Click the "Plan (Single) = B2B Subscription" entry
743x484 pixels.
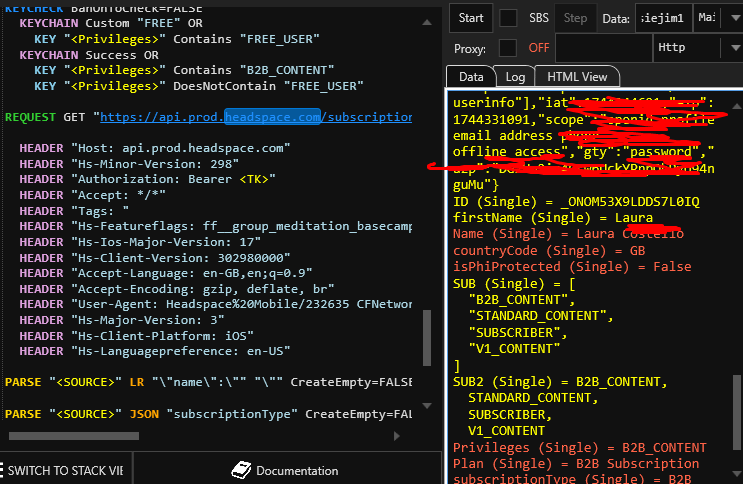tap(576, 464)
